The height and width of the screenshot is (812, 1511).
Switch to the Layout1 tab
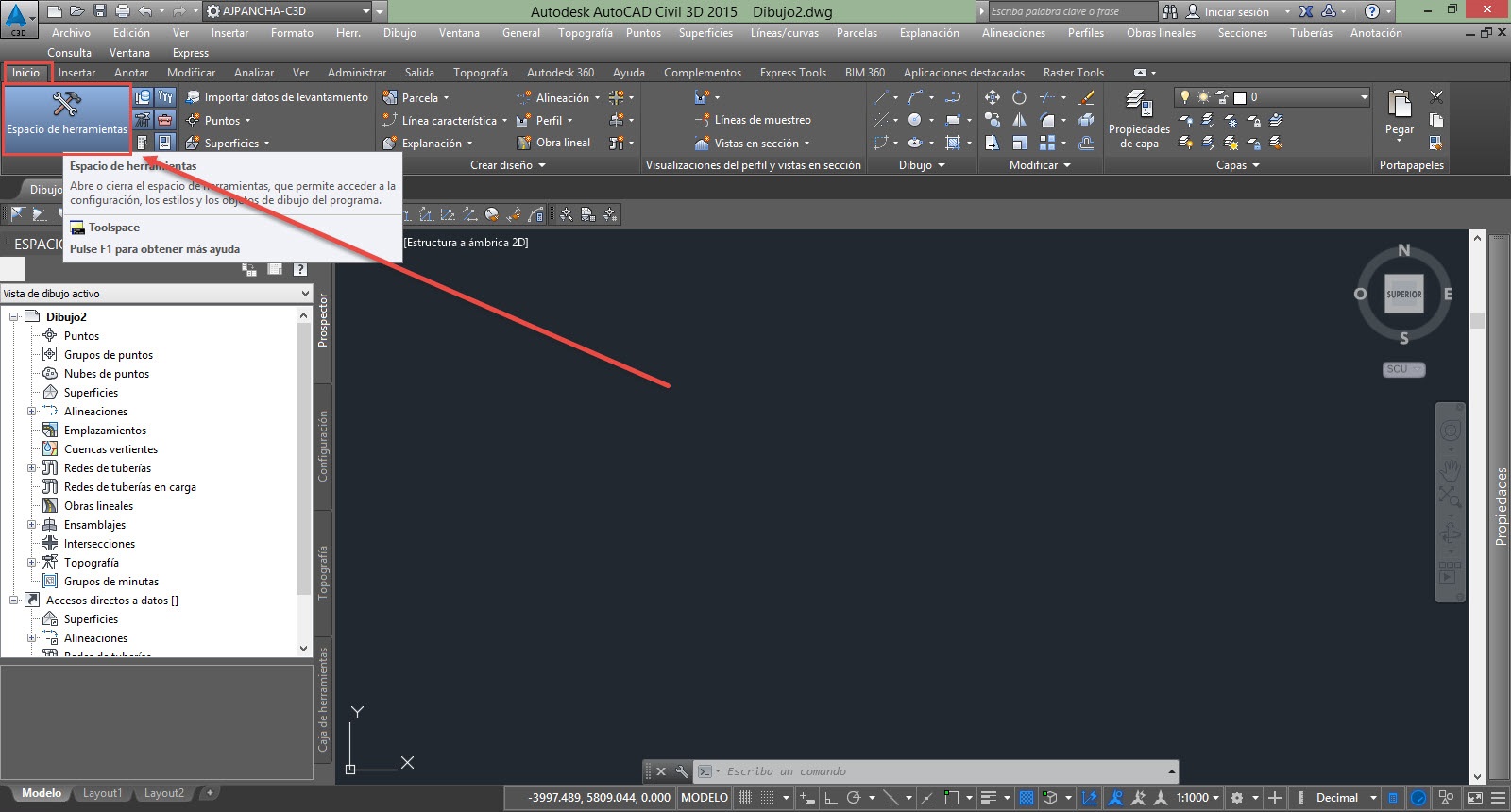(x=102, y=793)
